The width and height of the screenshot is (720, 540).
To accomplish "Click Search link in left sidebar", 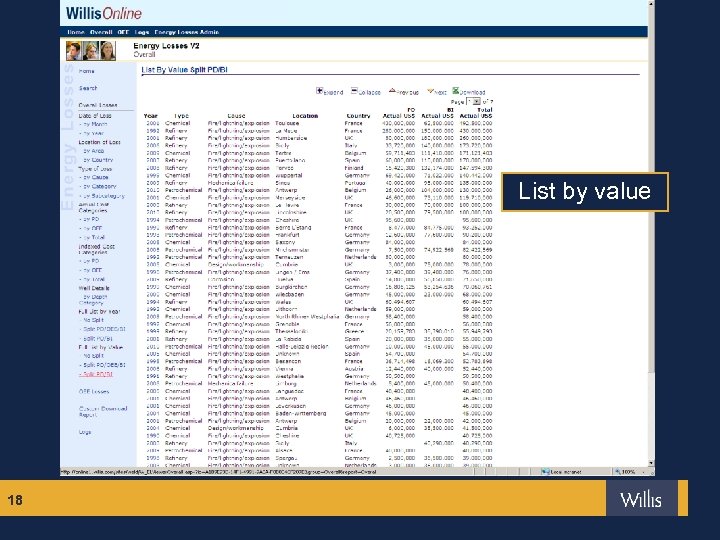I will click(88, 88).
